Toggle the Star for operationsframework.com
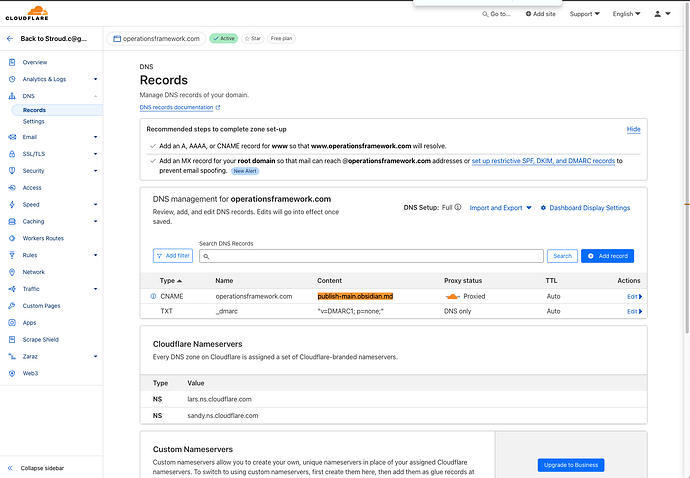 (251, 39)
